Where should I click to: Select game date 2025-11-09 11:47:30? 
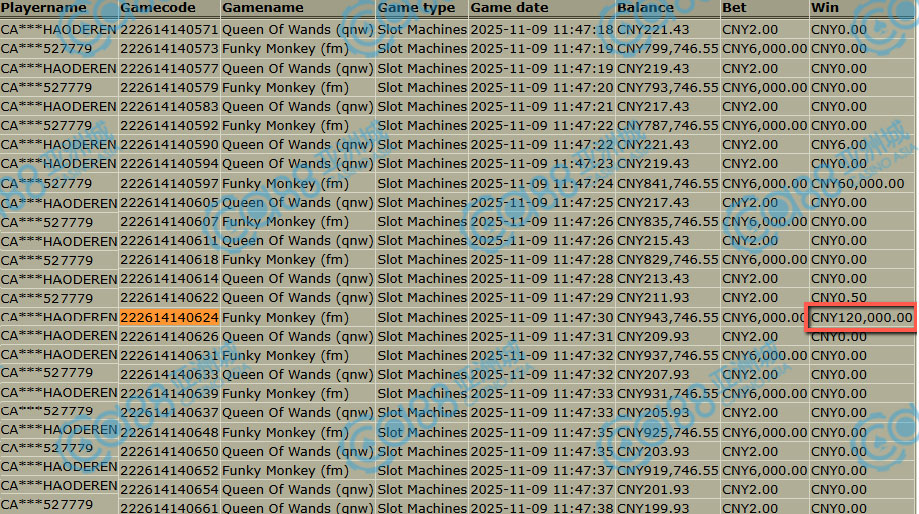click(x=542, y=318)
